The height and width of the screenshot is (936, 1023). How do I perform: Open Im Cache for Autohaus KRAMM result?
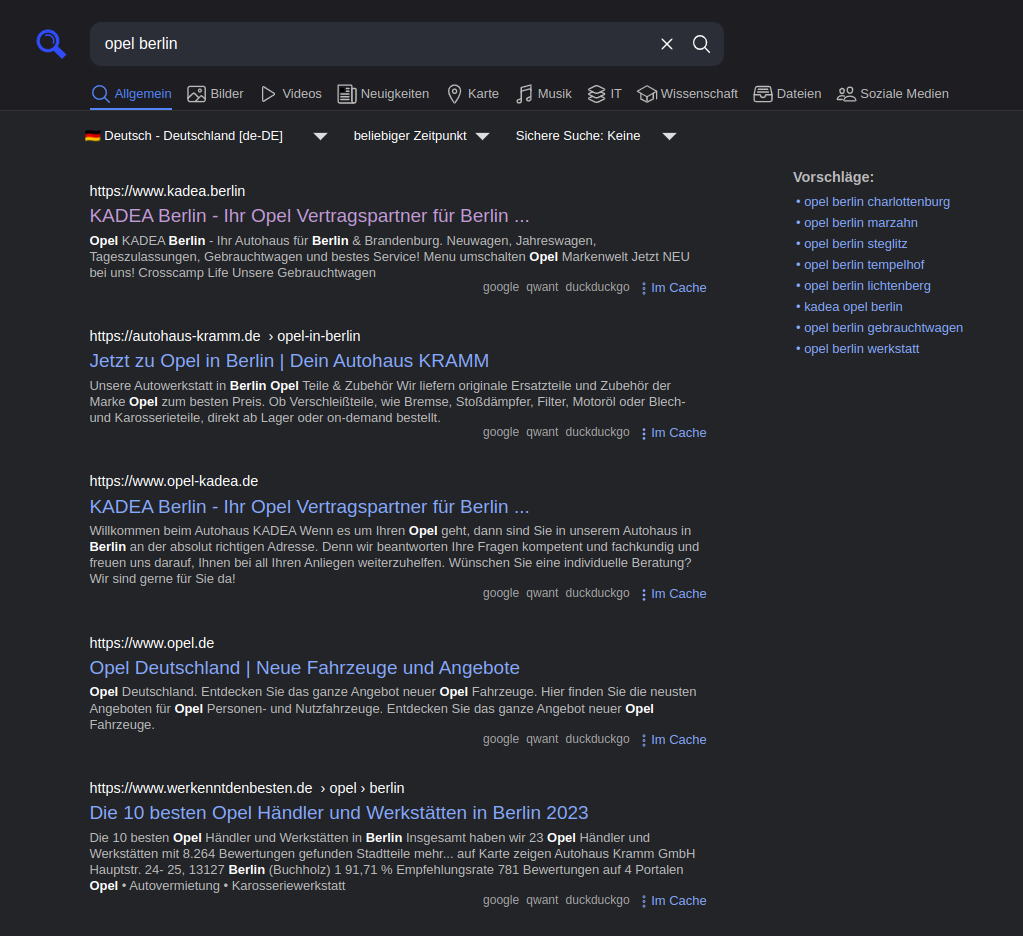coord(679,432)
